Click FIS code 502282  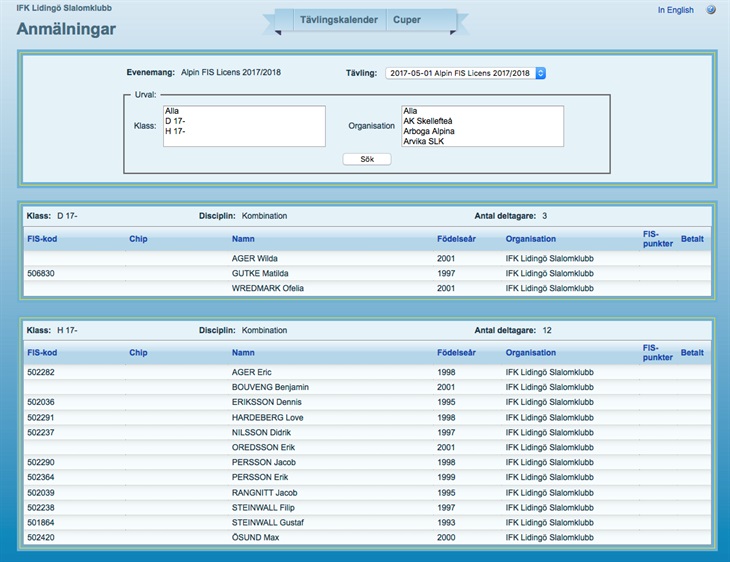point(41,372)
